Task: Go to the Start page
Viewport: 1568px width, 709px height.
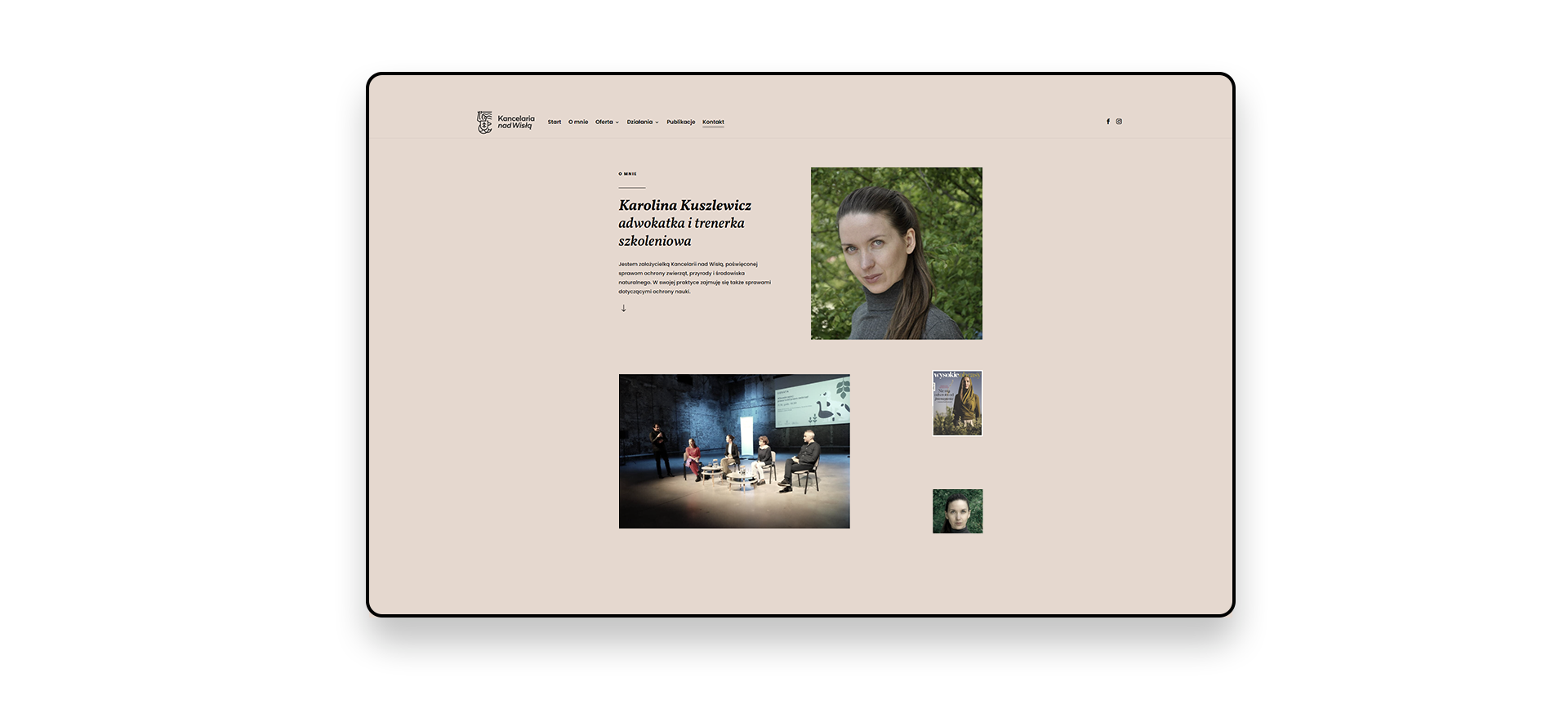Action: (555, 122)
